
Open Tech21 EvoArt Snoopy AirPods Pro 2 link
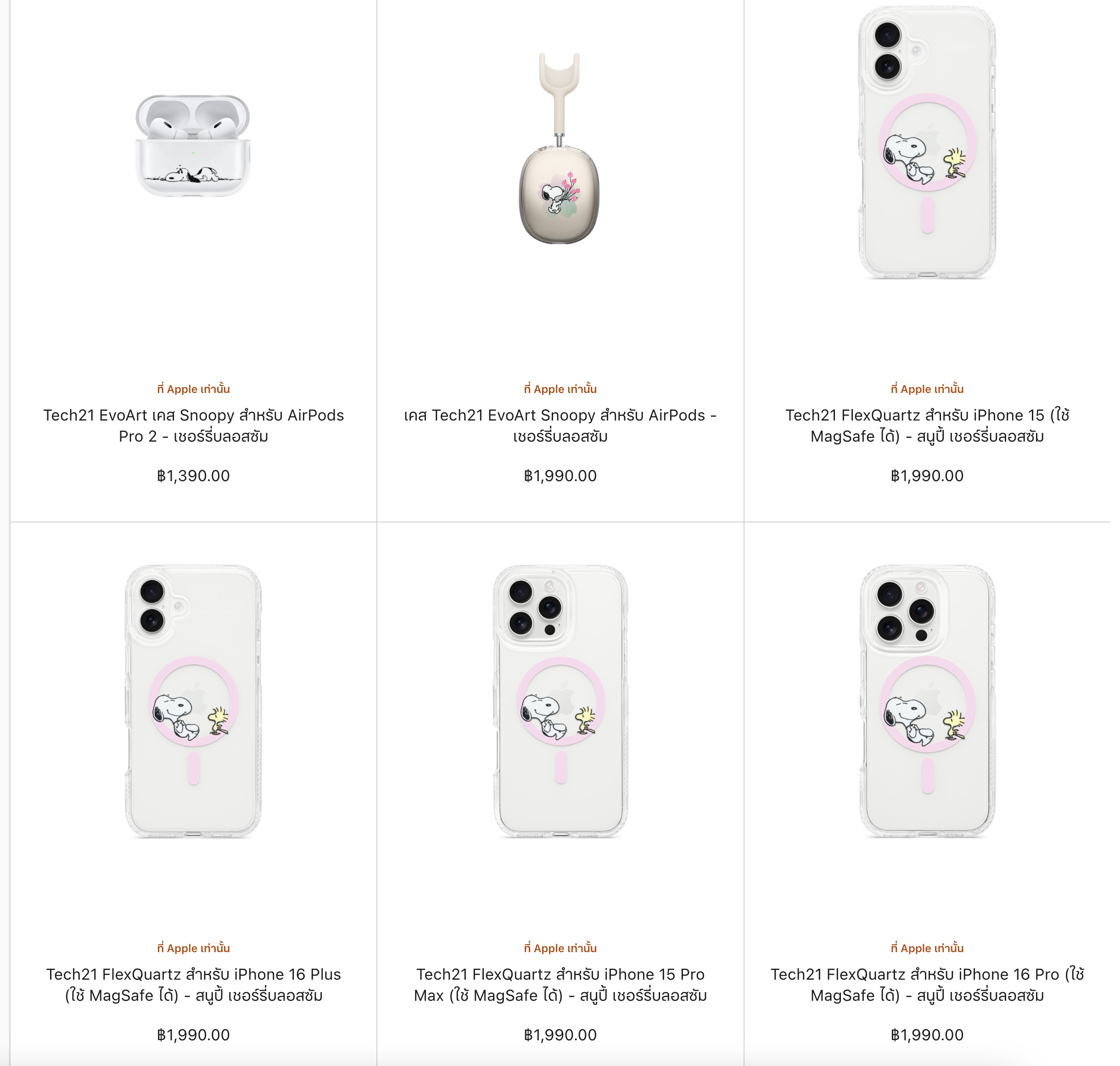[193, 426]
